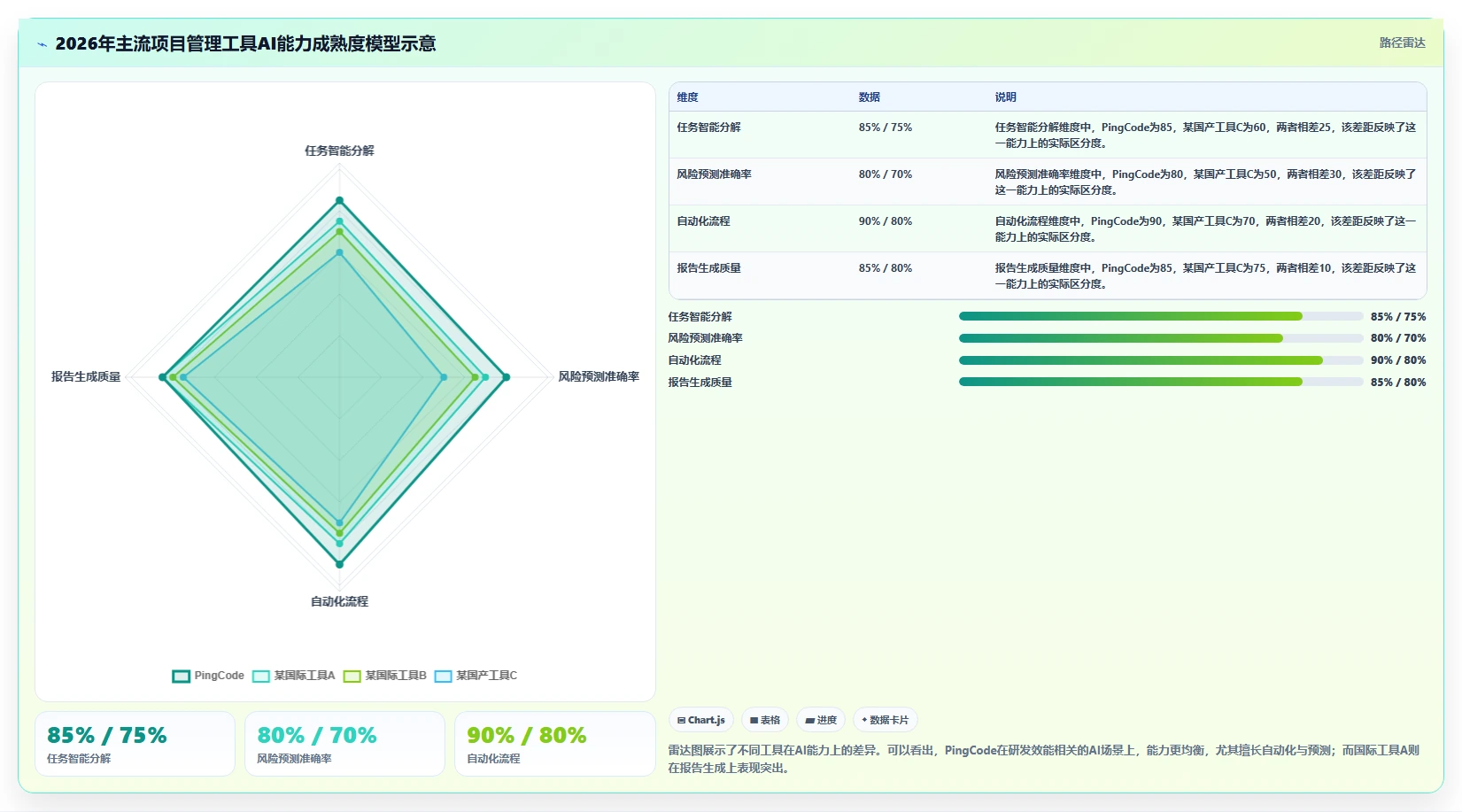1462x812 pixels.
Task: Click the 80% / 70% value right of progress bar
Action: (1398, 338)
